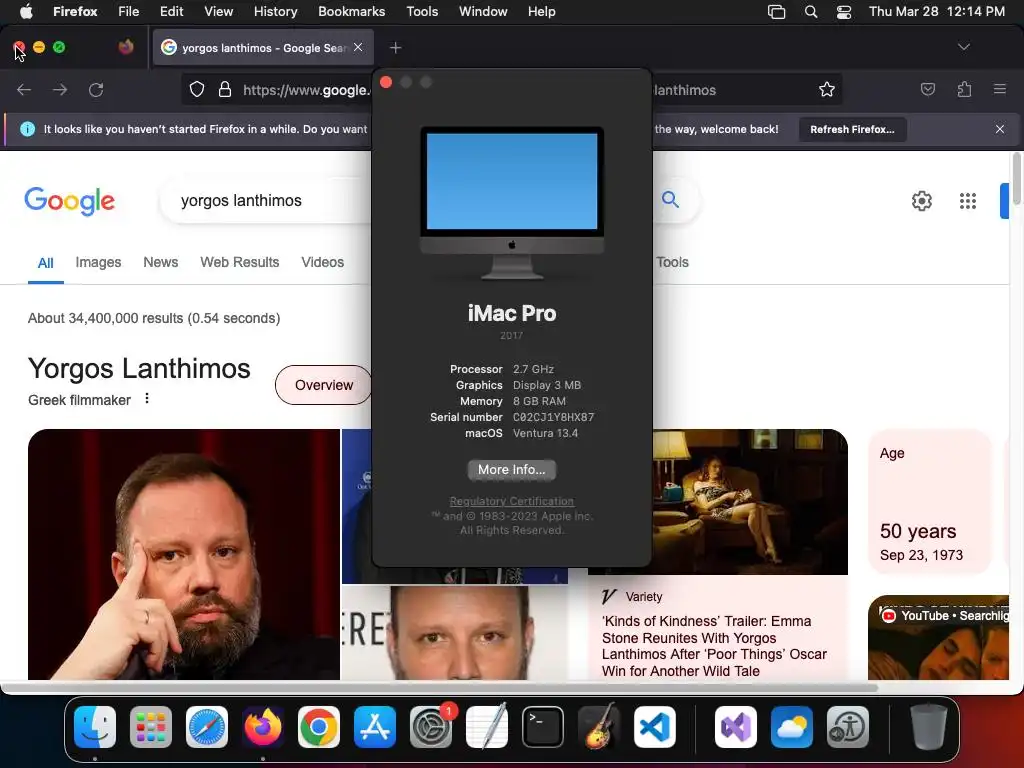Image resolution: width=1024 pixels, height=768 pixels.
Task: Open the Firefox application menu
Action: click(x=75, y=11)
